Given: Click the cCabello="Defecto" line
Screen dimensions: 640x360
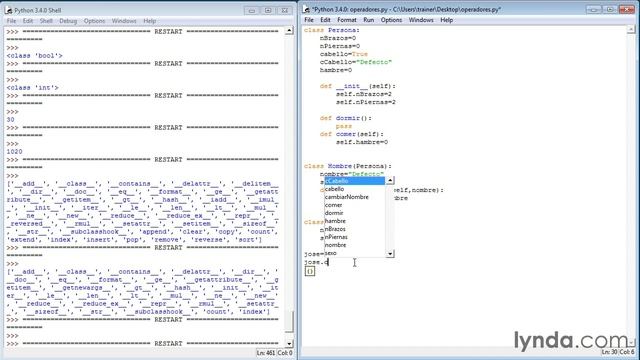Looking at the screenshot, I should [356, 62].
